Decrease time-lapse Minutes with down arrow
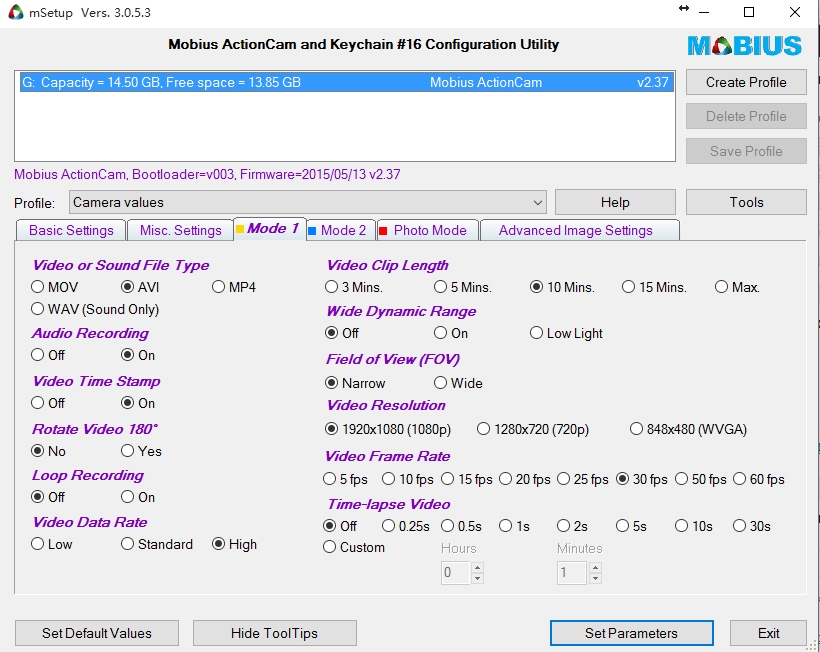 tap(595, 578)
